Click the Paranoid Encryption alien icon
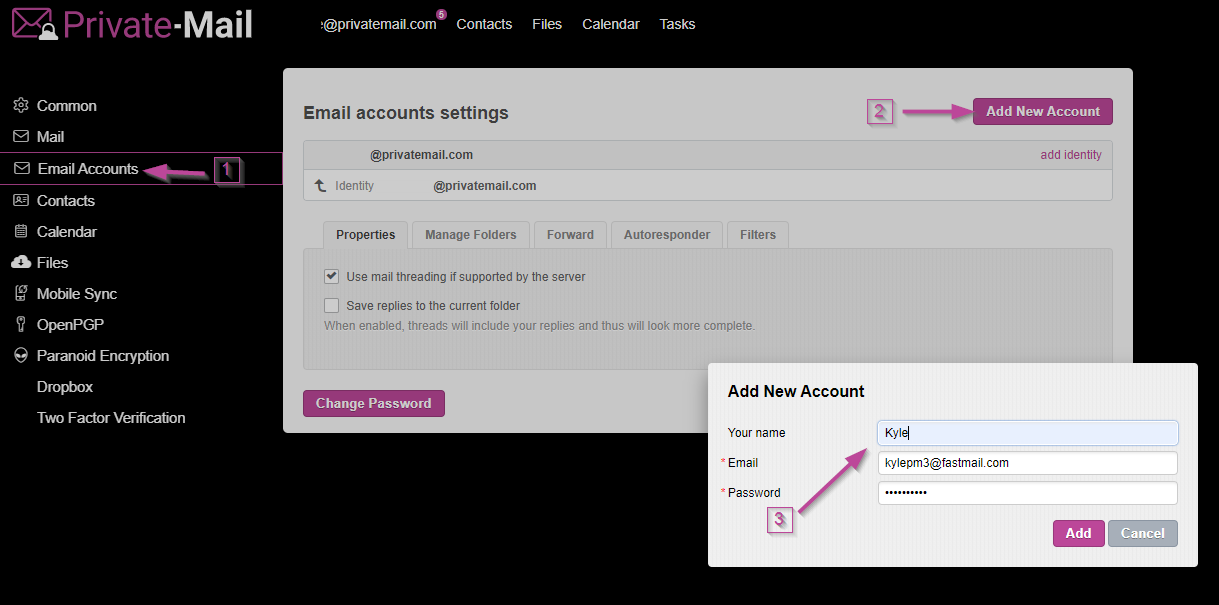1219x605 pixels. (x=20, y=355)
